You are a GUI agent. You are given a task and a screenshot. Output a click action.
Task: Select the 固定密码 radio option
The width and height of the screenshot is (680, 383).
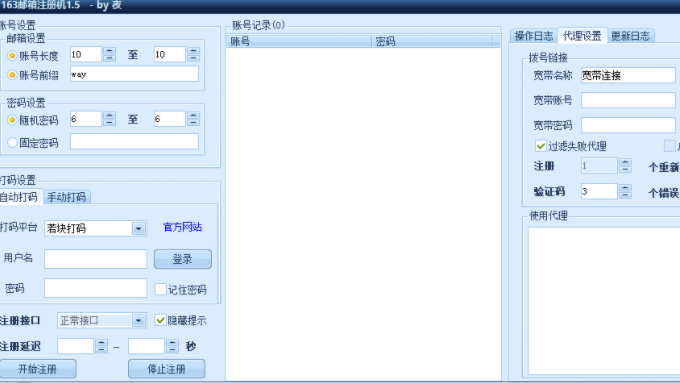click(12, 142)
